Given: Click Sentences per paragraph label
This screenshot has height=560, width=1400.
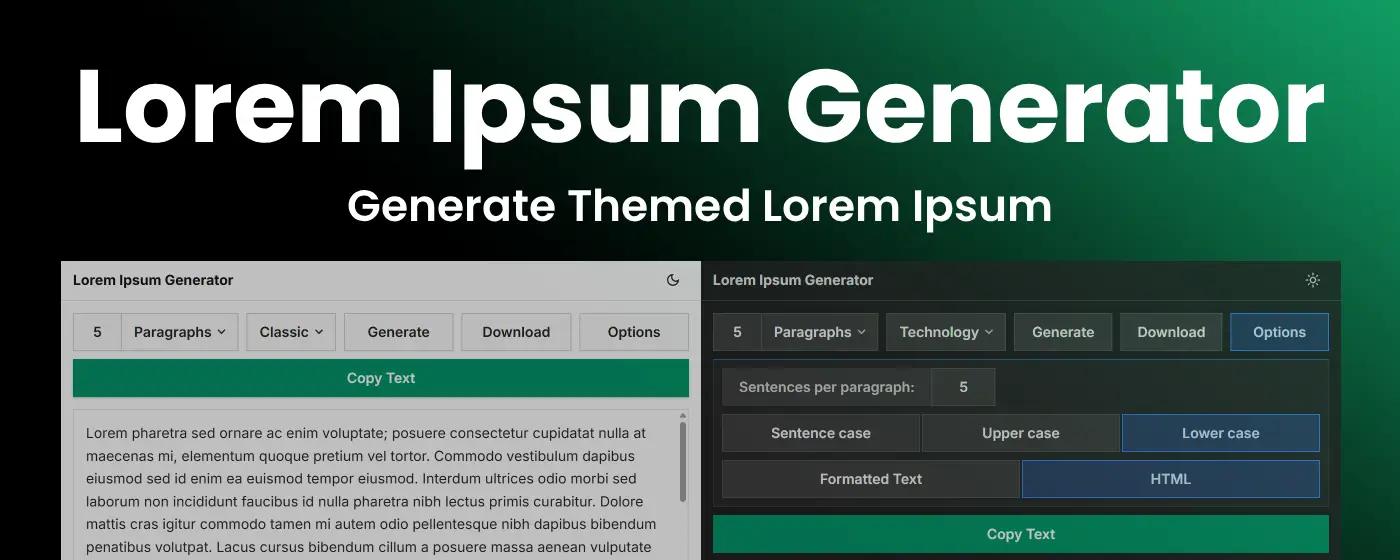Looking at the screenshot, I should (827, 387).
